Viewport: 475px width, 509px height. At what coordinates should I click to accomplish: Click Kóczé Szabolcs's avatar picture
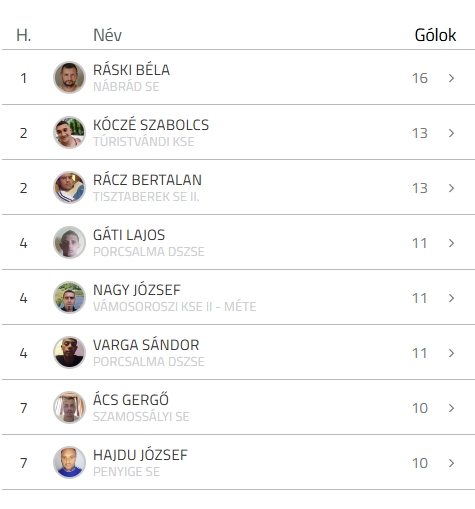pos(69,132)
